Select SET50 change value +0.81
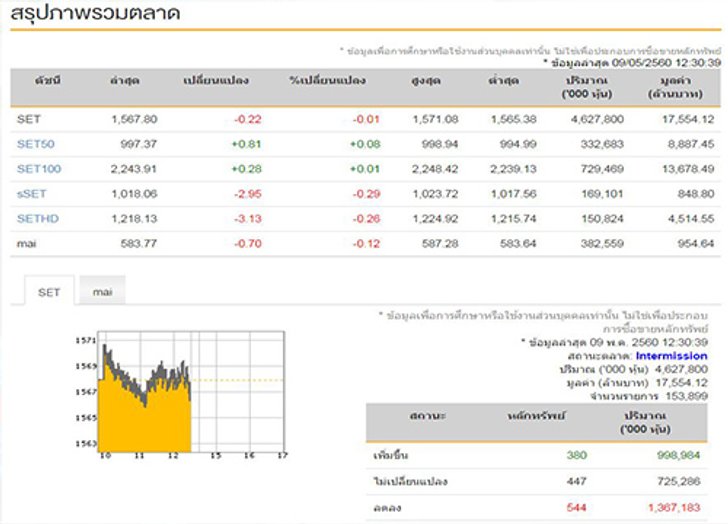Viewport: 728px width, 524px height. click(247, 144)
